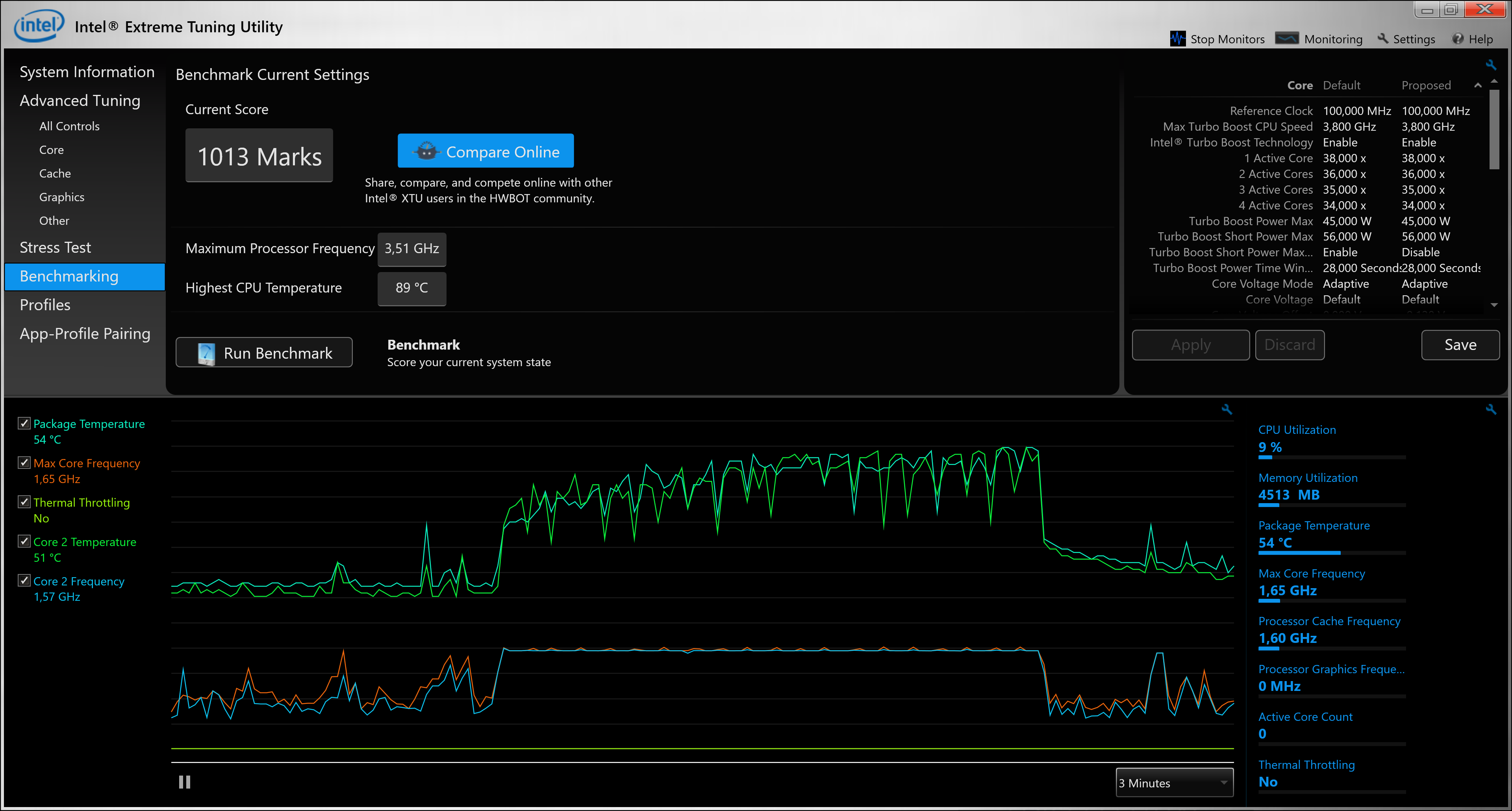
Task: Click the down arrow of the settings list scrollbar
Action: [1494, 305]
